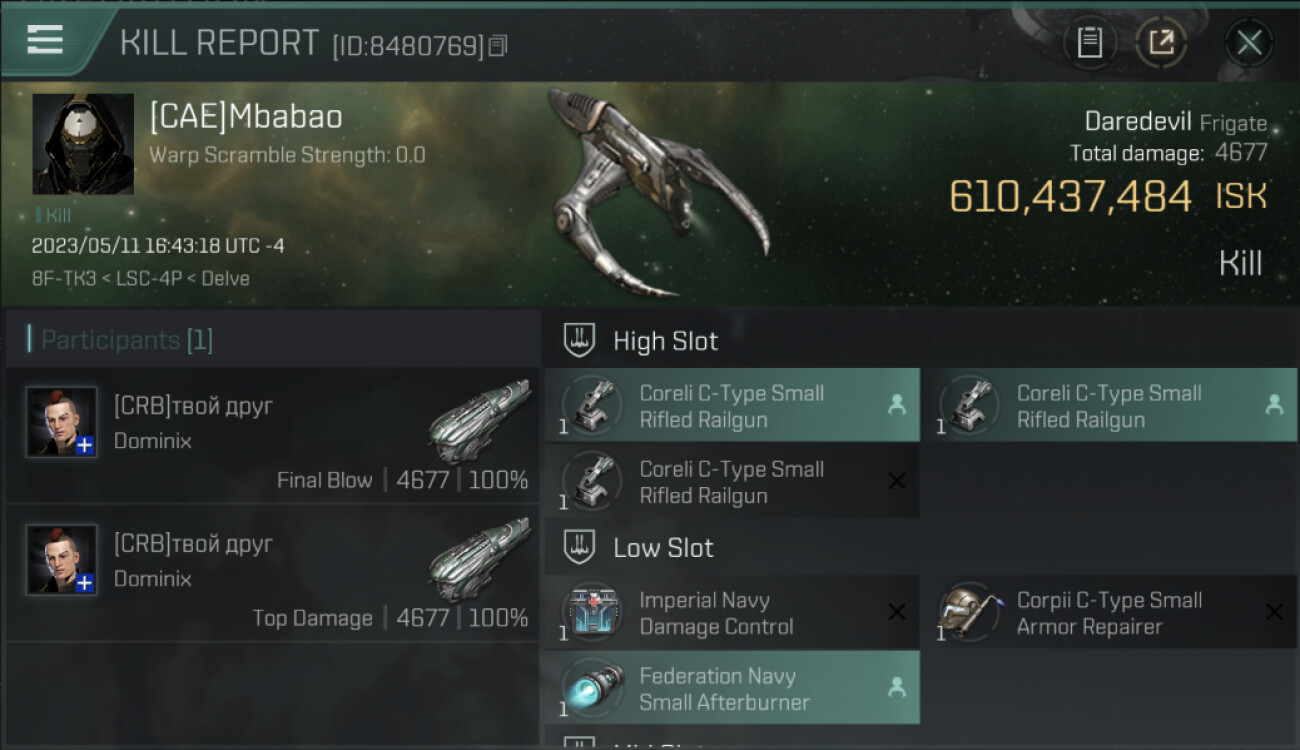Select the Corpii C-Type Small Armor Repairer icon
The height and width of the screenshot is (750, 1300).
(x=969, y=612)
